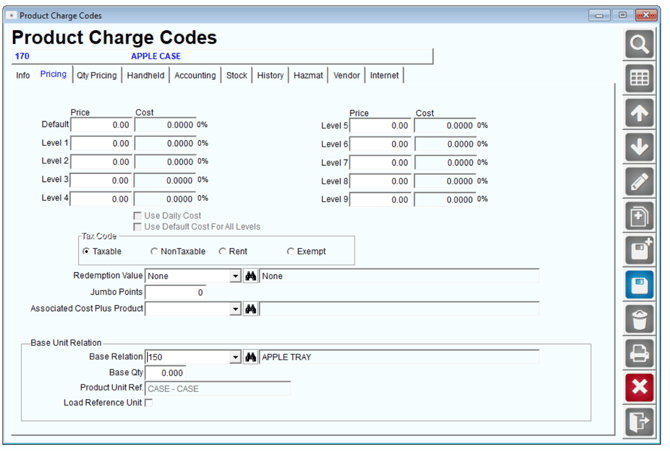The width and height of the screenshot is (670, 451).
Task: Click the pencil edit icon
Action: (x=639, y=182)
